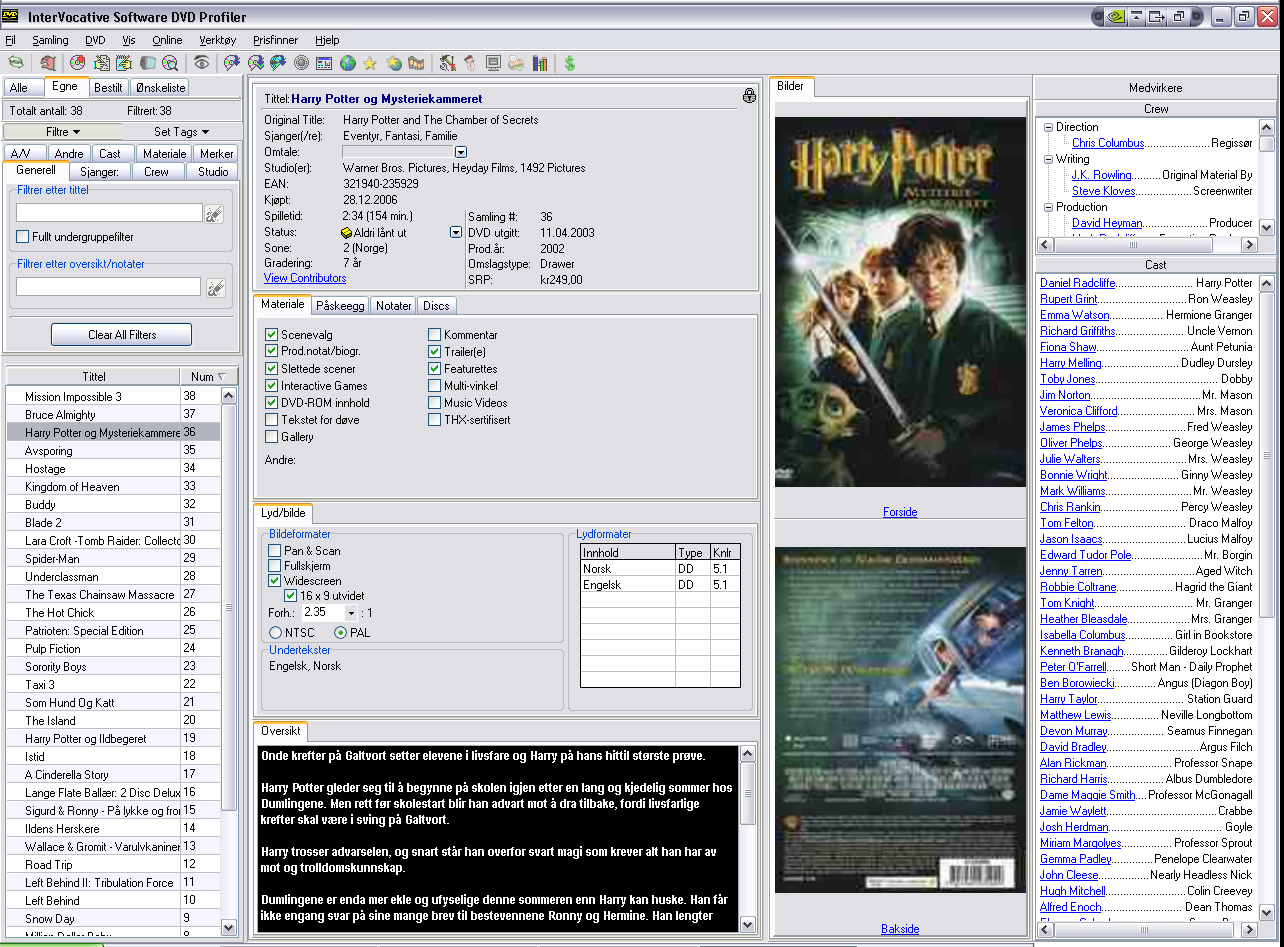Click the bar chart statistics toolbar icon
The image size is (1284, 947).
(540, 63)
